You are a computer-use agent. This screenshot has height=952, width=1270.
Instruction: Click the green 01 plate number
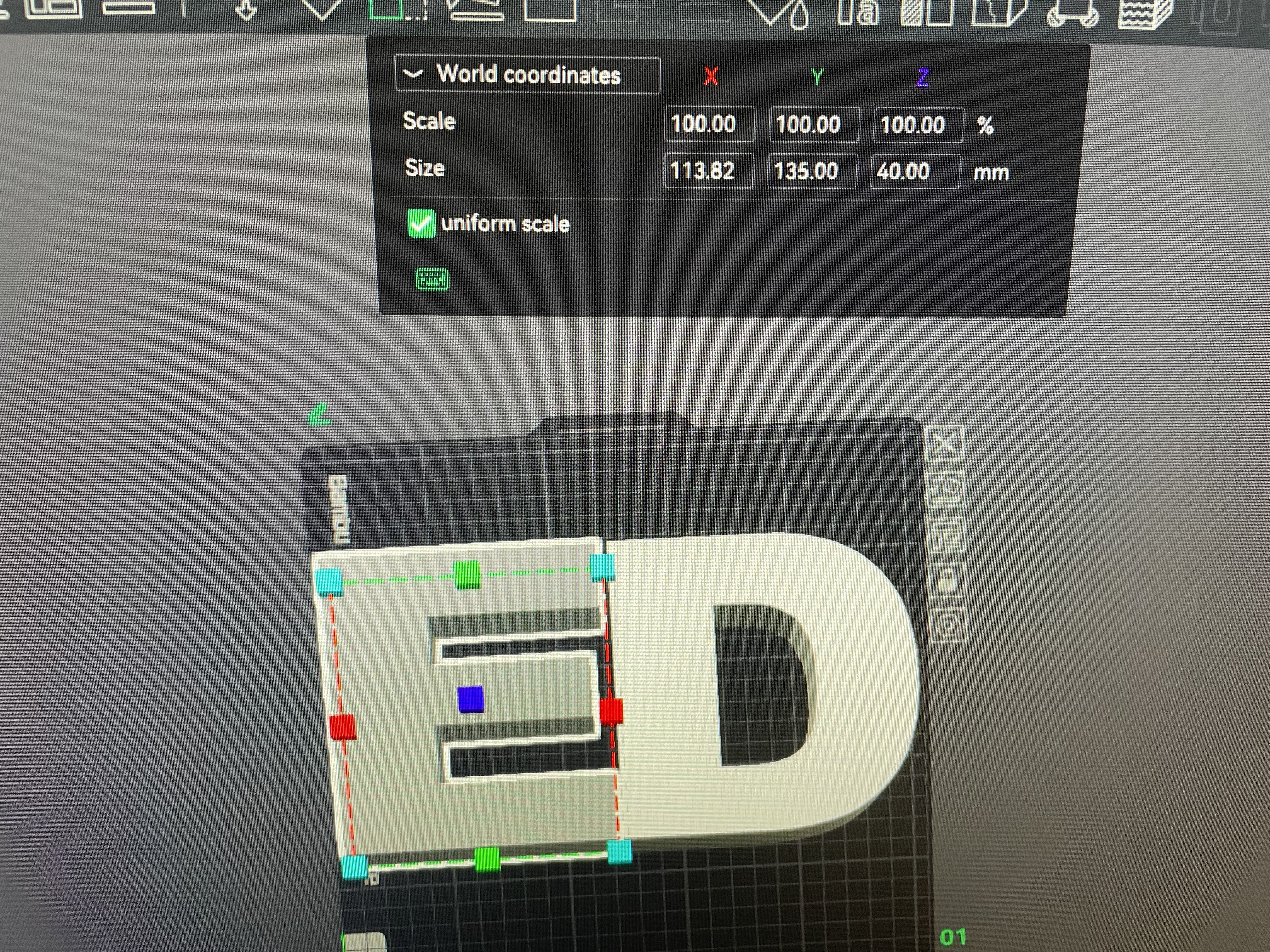tap(953, 938)
